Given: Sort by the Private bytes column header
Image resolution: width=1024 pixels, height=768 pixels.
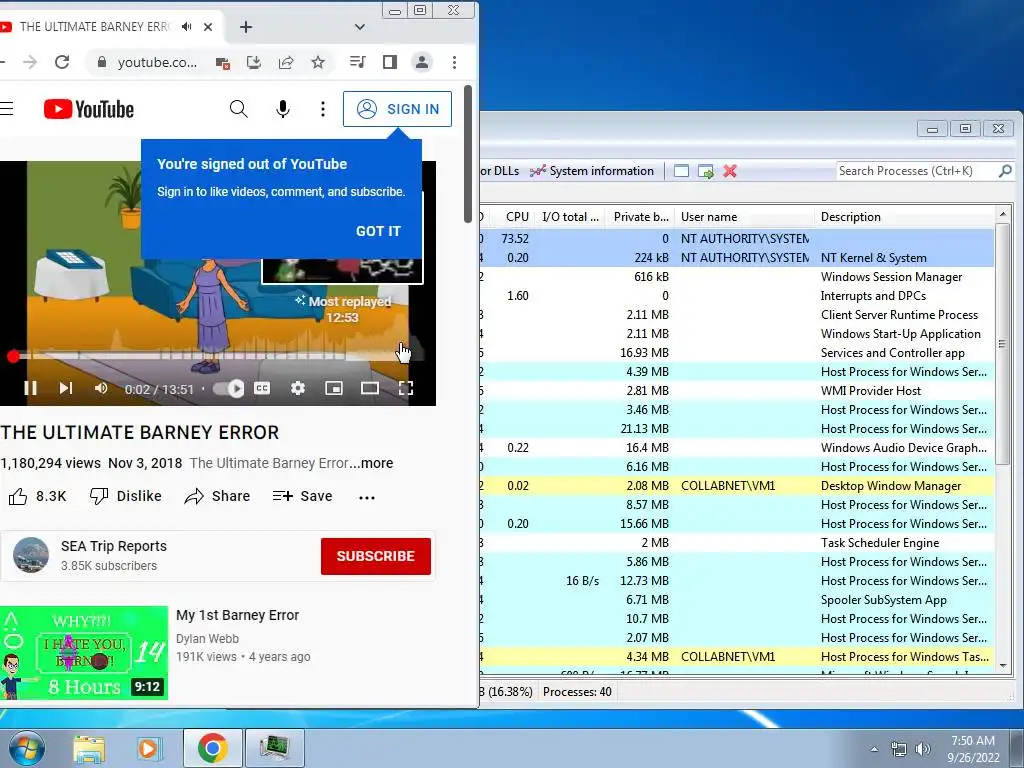Looking at the screenshot, I should click(640, 217).
